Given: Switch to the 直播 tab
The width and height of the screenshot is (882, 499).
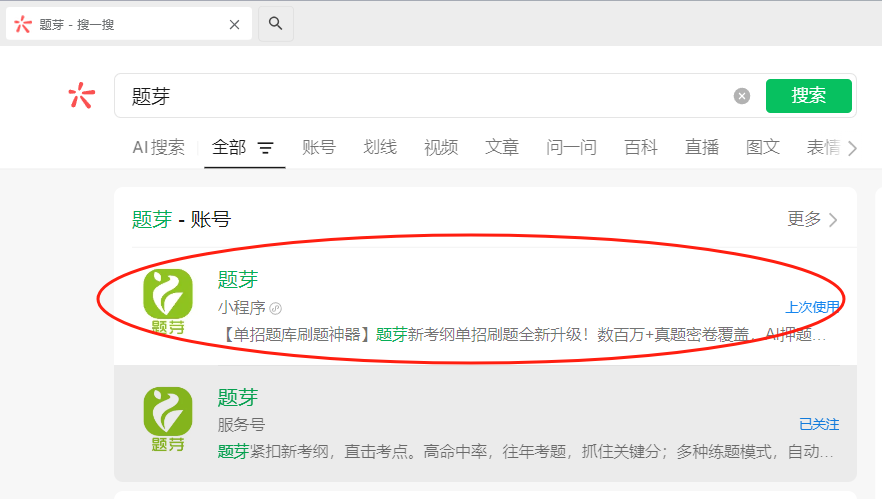Looking at the screenshot, I should tap(702, 147).
